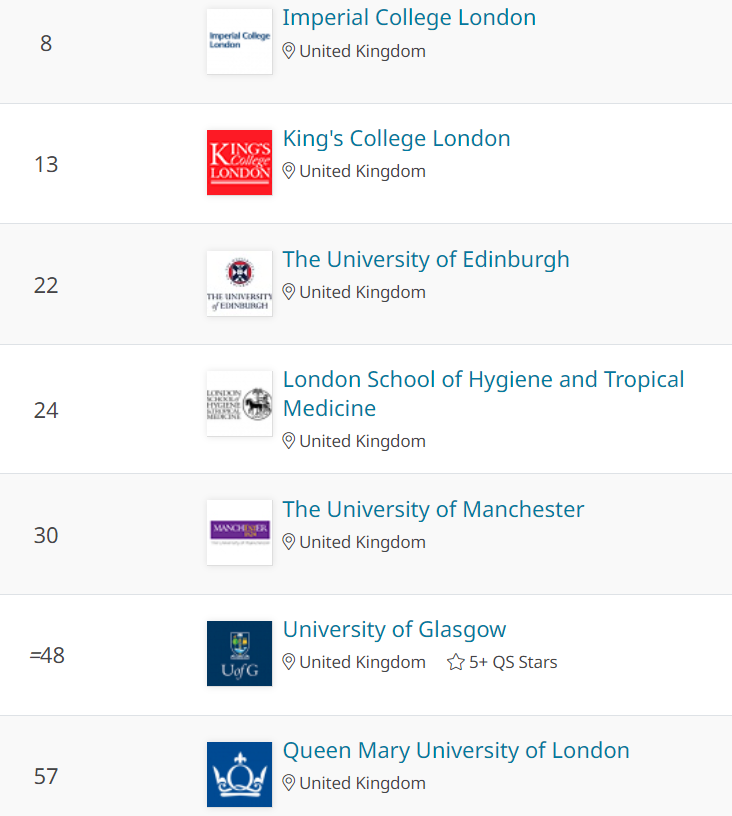Click the Imperial College London logo thumbnail
Image resolution: width=732 pixels, height=816 pixels.
(x=239, y=41)
